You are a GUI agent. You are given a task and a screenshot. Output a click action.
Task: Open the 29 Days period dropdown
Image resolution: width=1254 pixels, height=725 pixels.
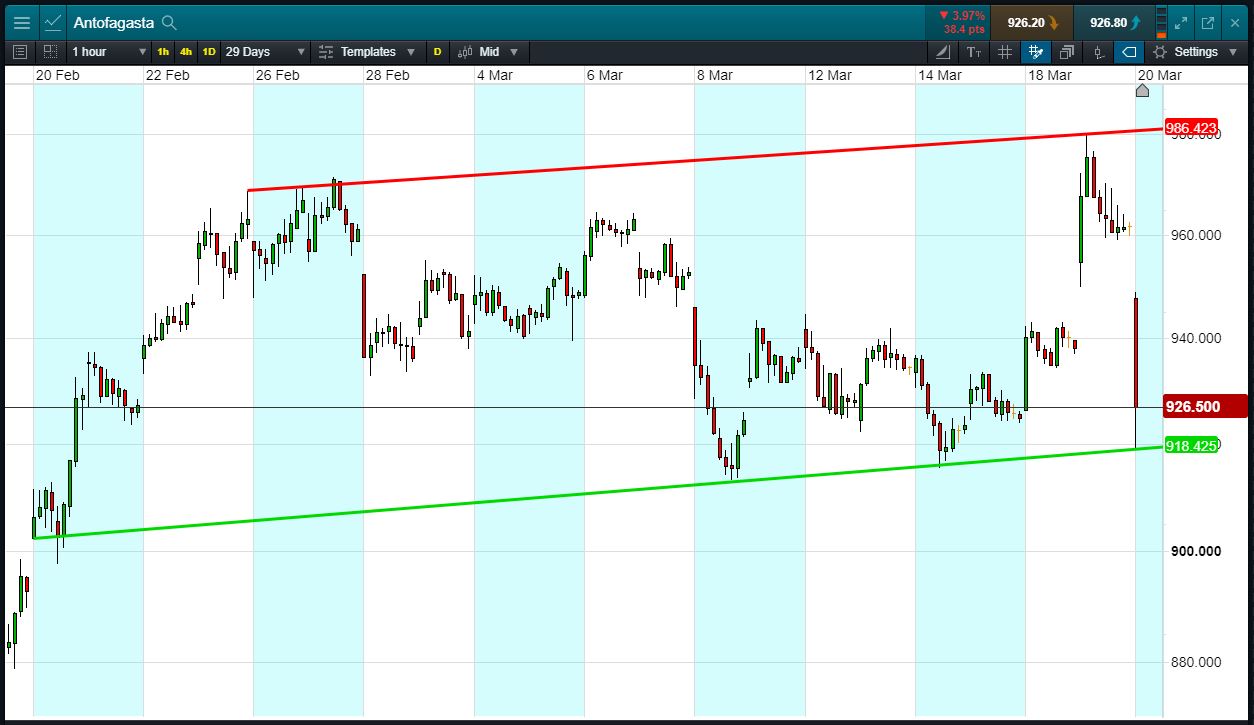click(265, 51)
